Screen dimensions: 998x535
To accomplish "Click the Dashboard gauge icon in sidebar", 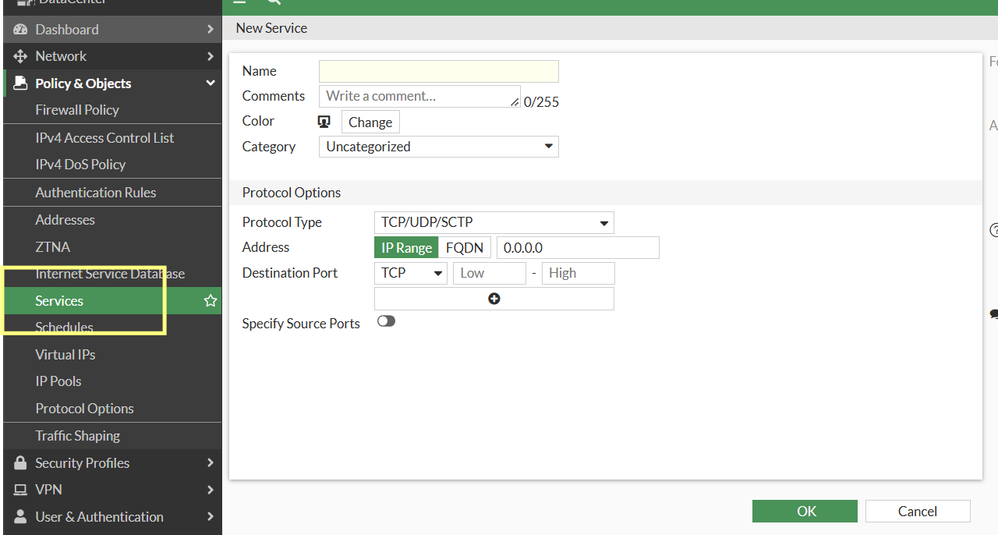I will (x=20, y=30).
